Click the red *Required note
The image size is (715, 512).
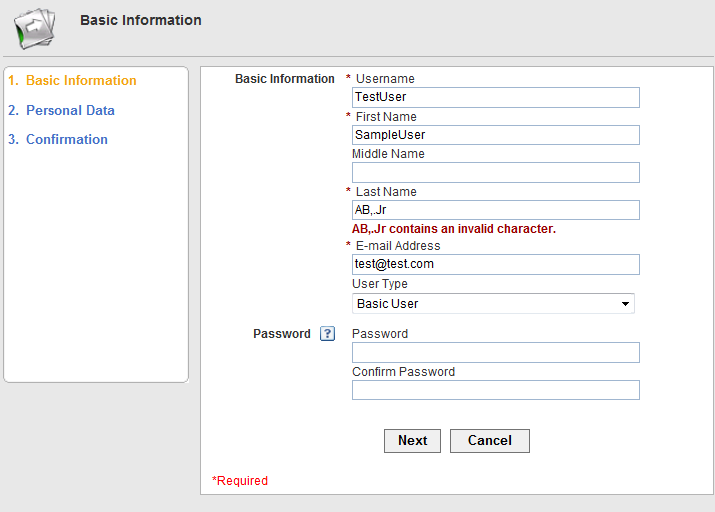[x=240, y=481]
